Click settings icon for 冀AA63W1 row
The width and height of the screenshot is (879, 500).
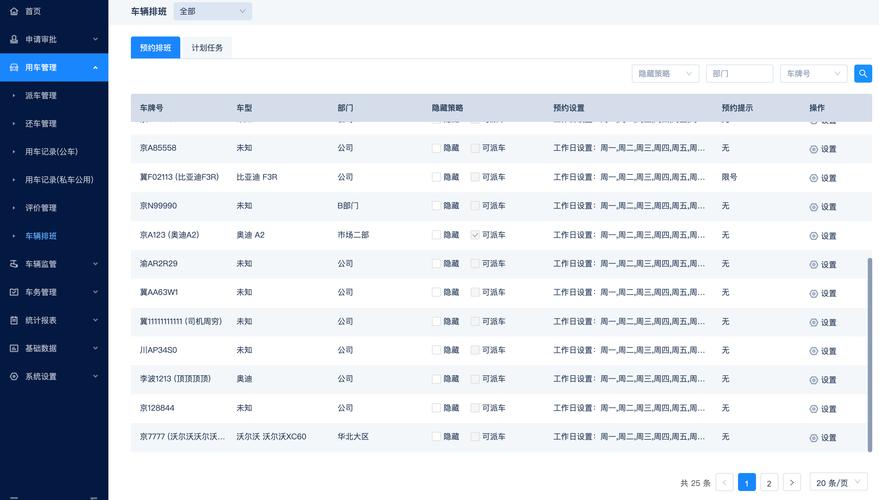[813, 294]
